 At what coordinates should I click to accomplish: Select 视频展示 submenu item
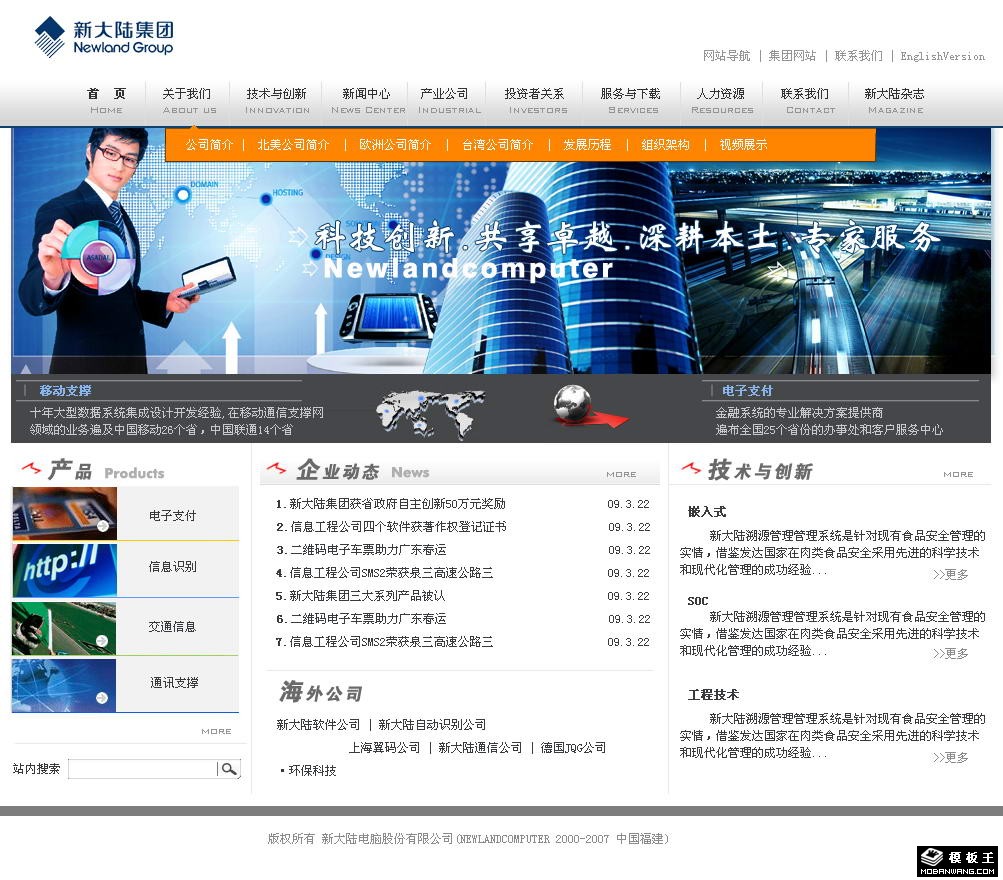coord(743,145)
